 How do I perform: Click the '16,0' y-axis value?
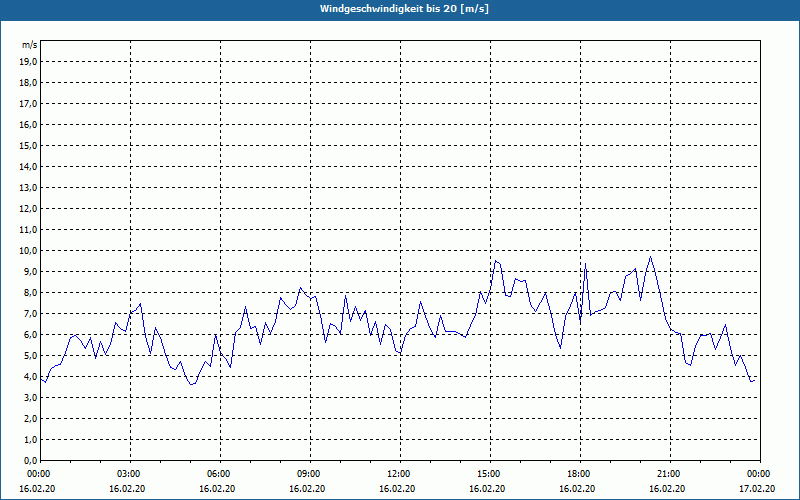coord(29,124)
